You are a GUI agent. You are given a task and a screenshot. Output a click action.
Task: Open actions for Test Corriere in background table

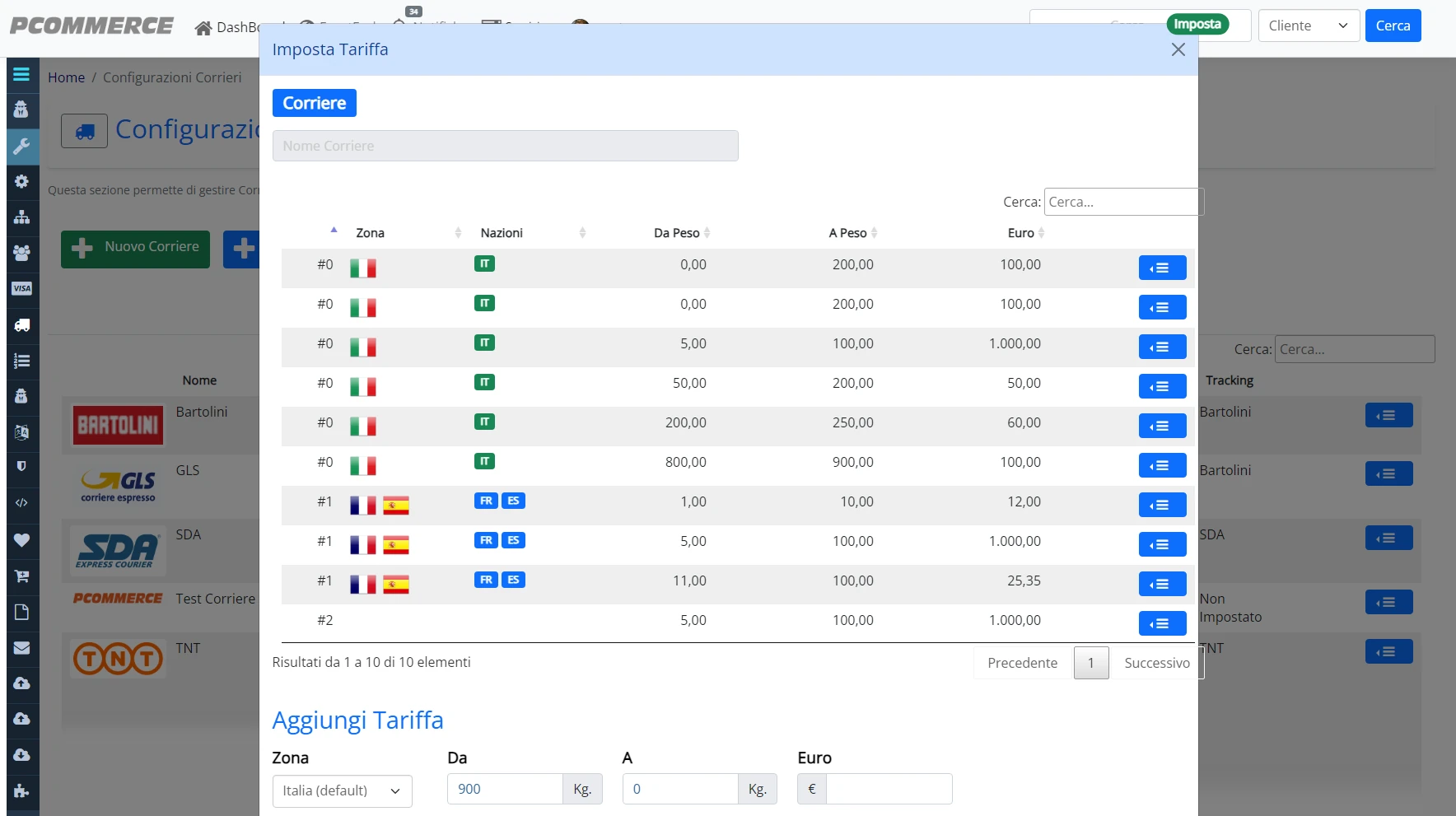(x=1388, y=602)
